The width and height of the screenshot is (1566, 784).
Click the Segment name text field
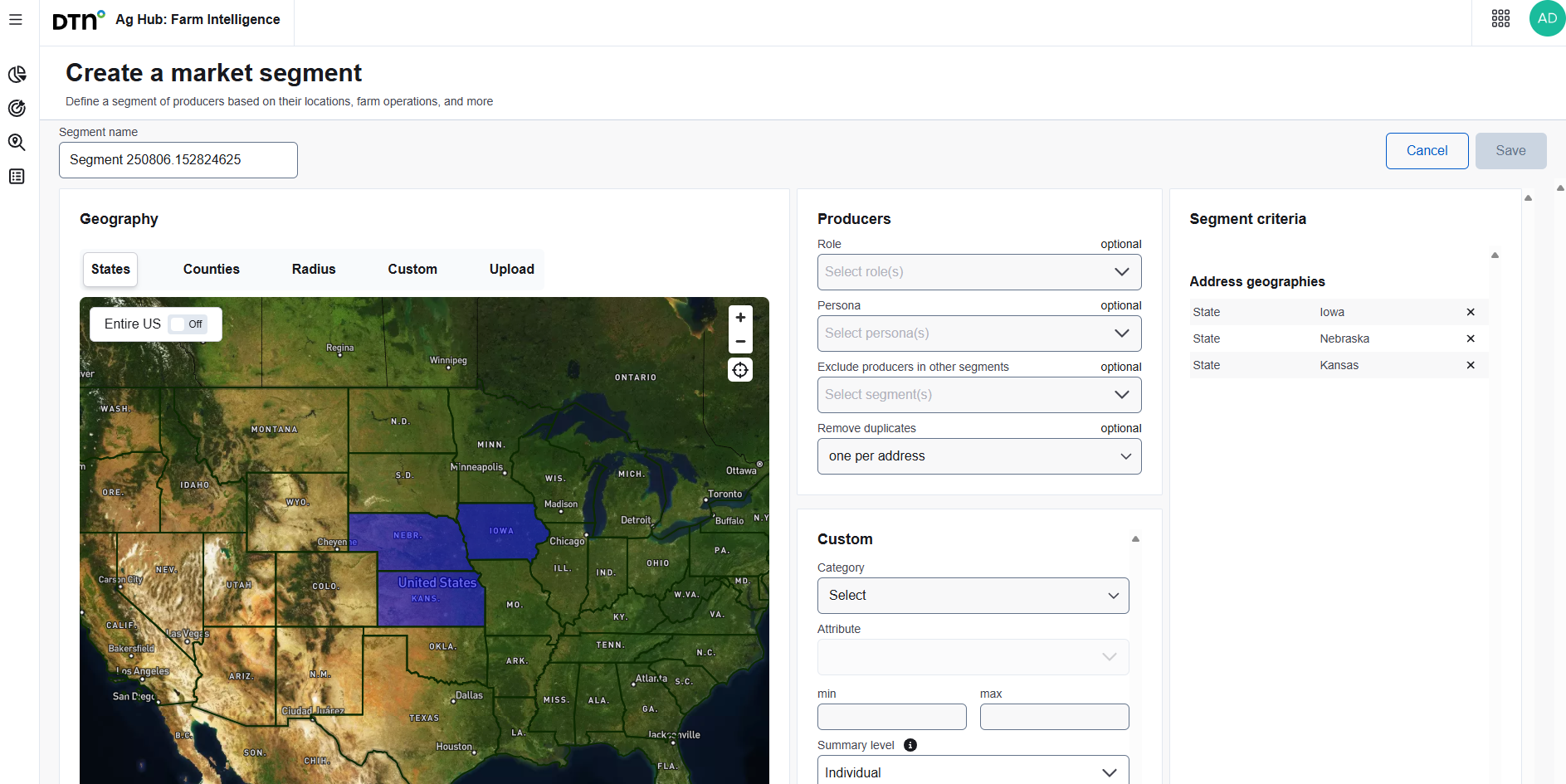click(178, 160)
